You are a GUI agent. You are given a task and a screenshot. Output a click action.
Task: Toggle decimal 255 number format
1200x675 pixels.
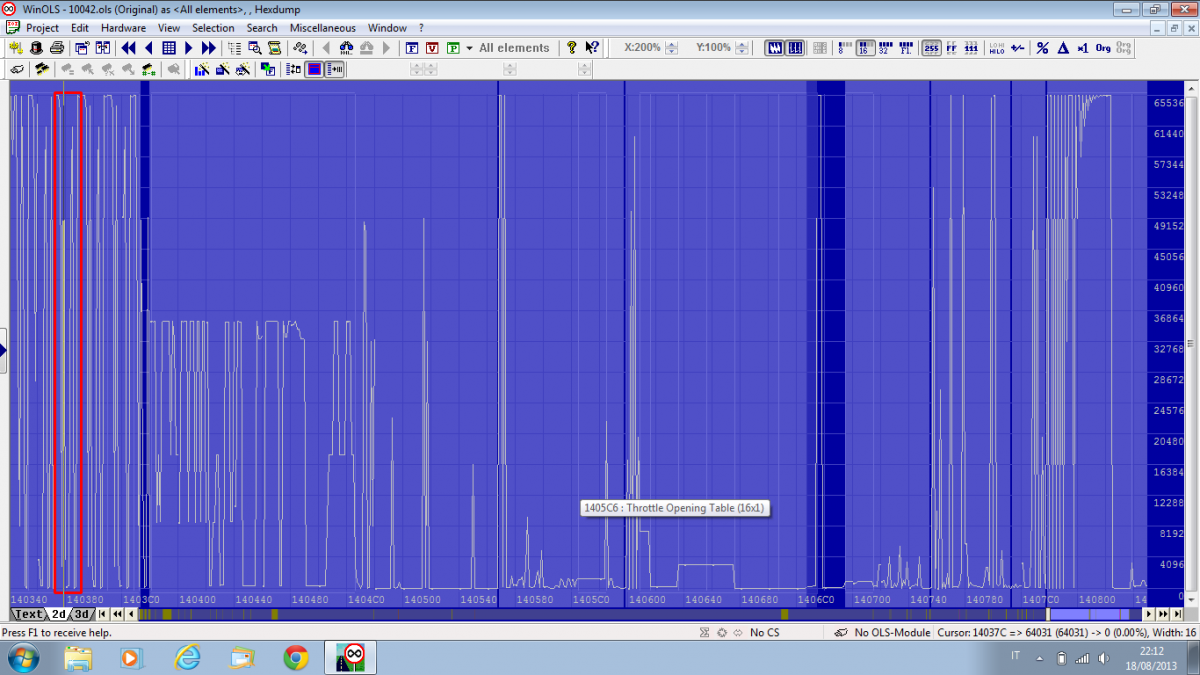point(931,47)
